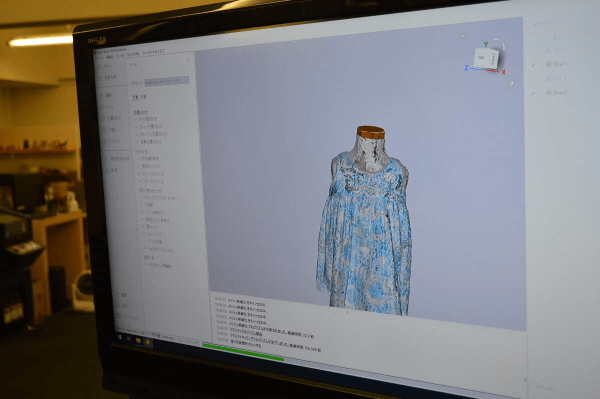Select the dimmed object listed between Eva 1 and Eva 2
Screen dimensions: 600x399
click(x=556, y=78)
